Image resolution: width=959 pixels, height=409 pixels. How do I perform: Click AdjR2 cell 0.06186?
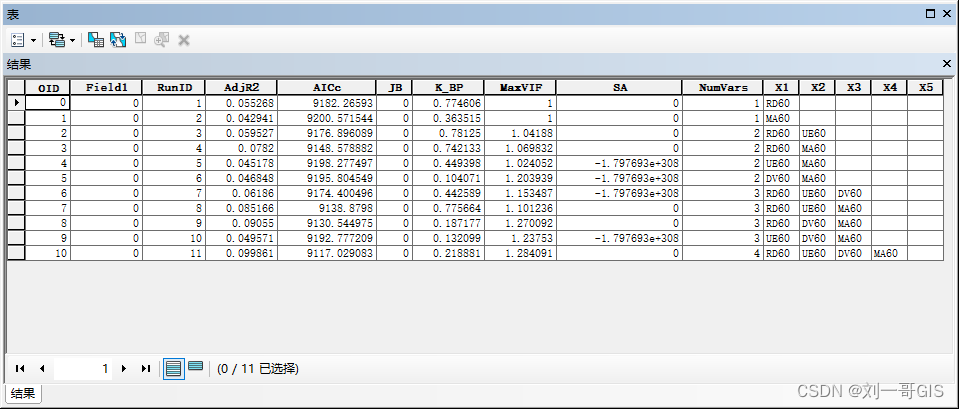tap(241, 193)
